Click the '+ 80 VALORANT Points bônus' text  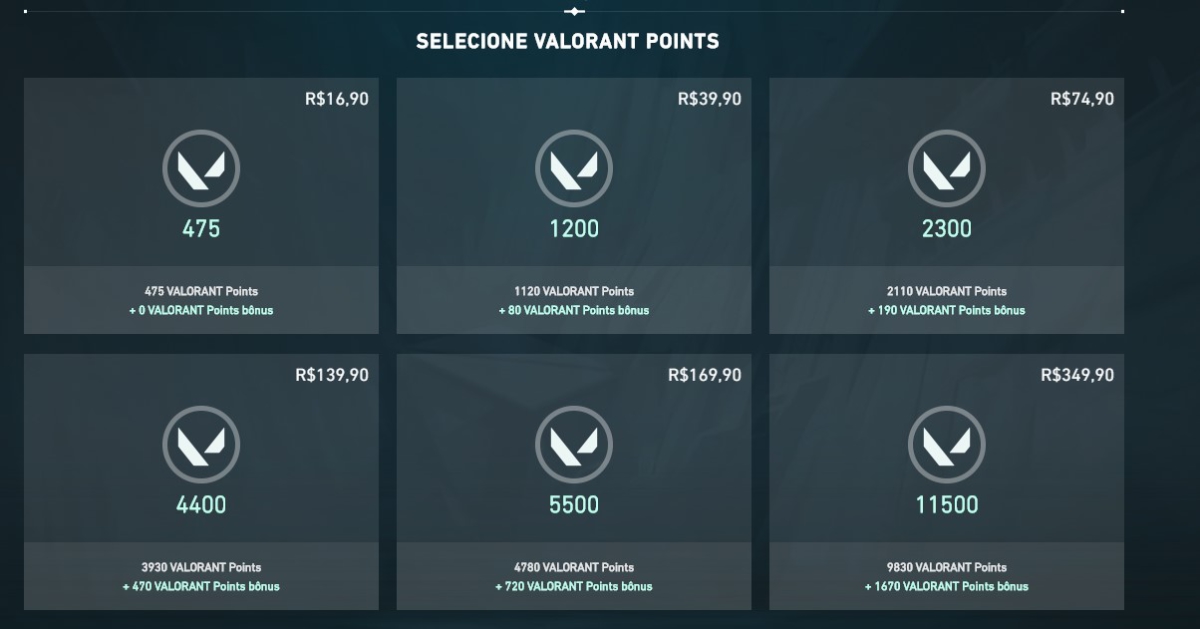[574, 310]
